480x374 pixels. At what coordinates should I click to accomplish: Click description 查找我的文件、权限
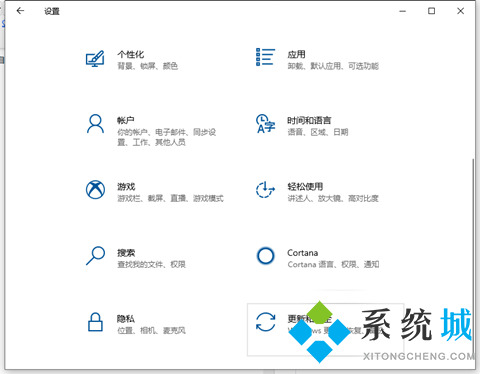tap(151, 264)
